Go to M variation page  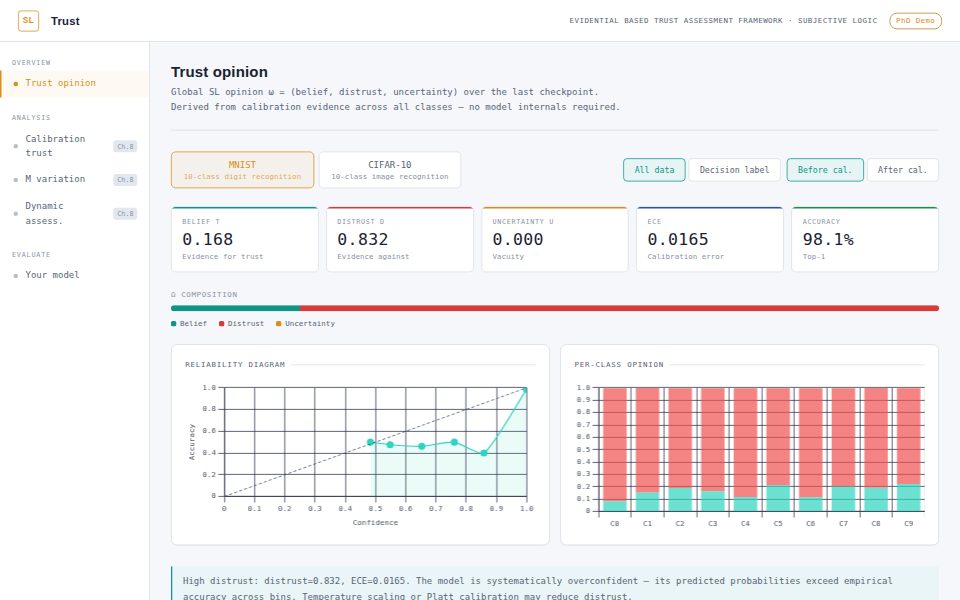pyautogui.click(x=74, y=179)
